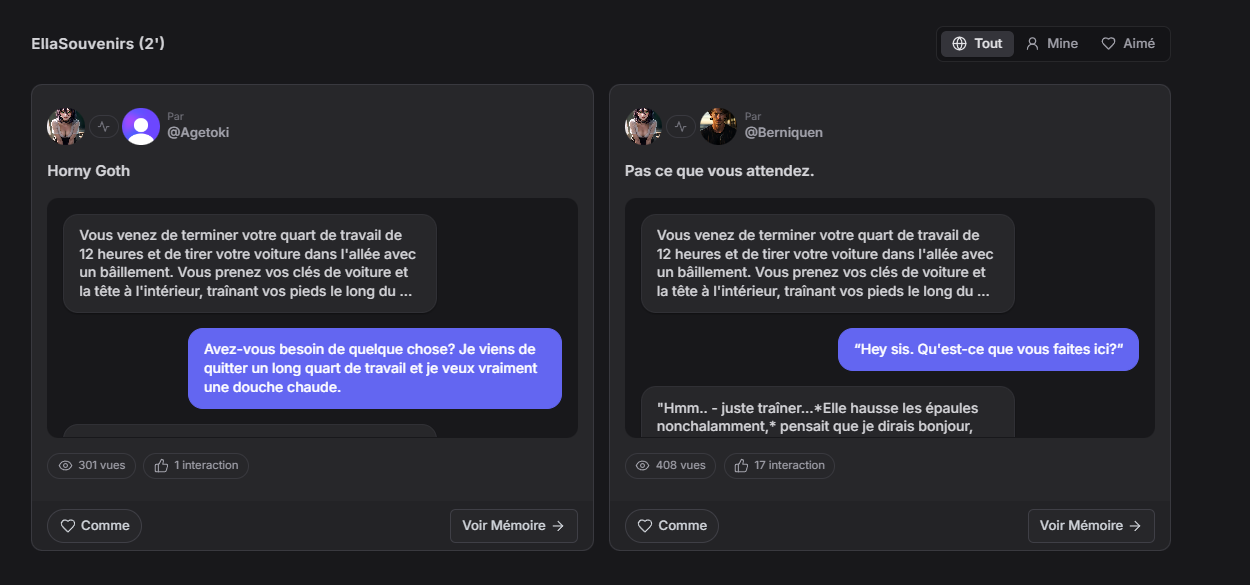Click Ella character avatar on Horny Goth card
The width and height of the screenshot is (1250, 585).
click(66, 126)
